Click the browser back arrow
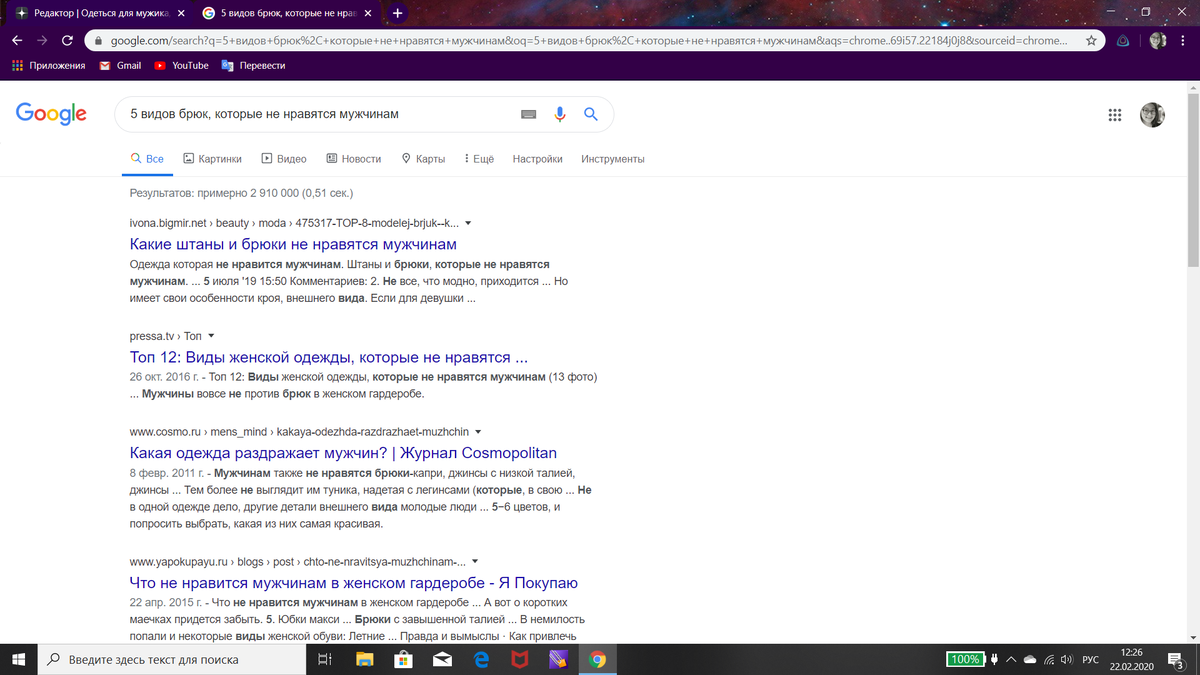This screenshot has height=675, width=1200. coord(17,41)
